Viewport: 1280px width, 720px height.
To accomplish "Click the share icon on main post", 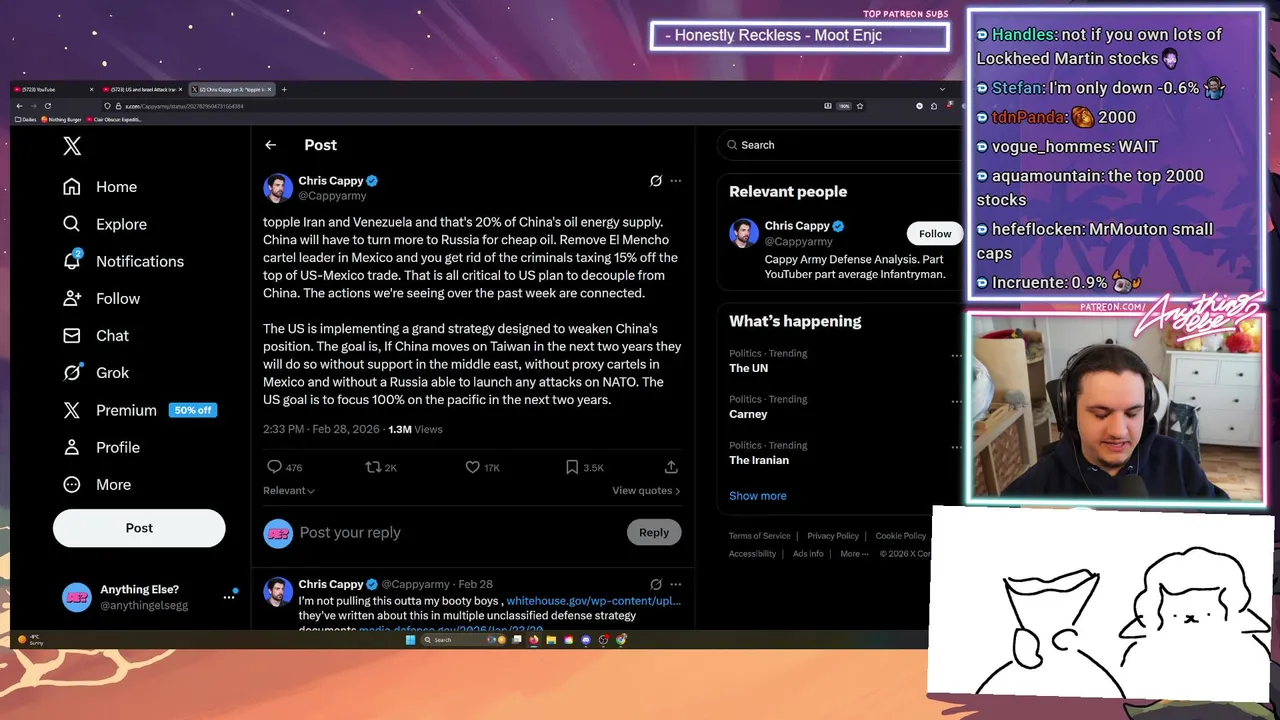I will click(x=671, y=467).
